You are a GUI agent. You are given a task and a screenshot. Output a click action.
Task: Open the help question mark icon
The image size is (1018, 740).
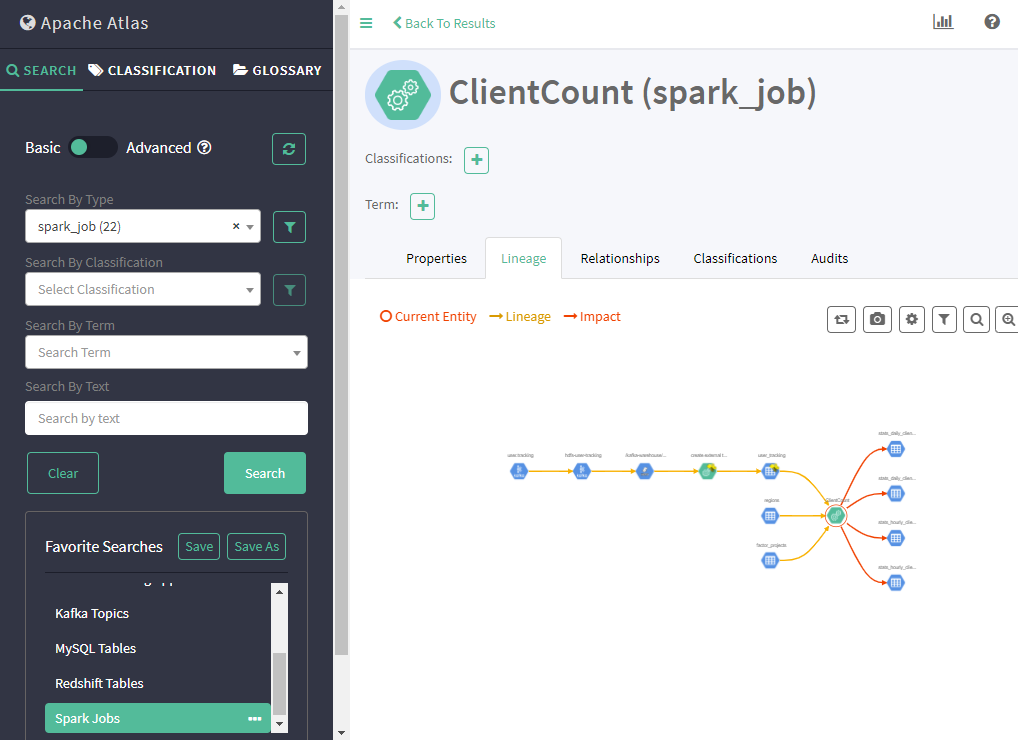[991, 22]
